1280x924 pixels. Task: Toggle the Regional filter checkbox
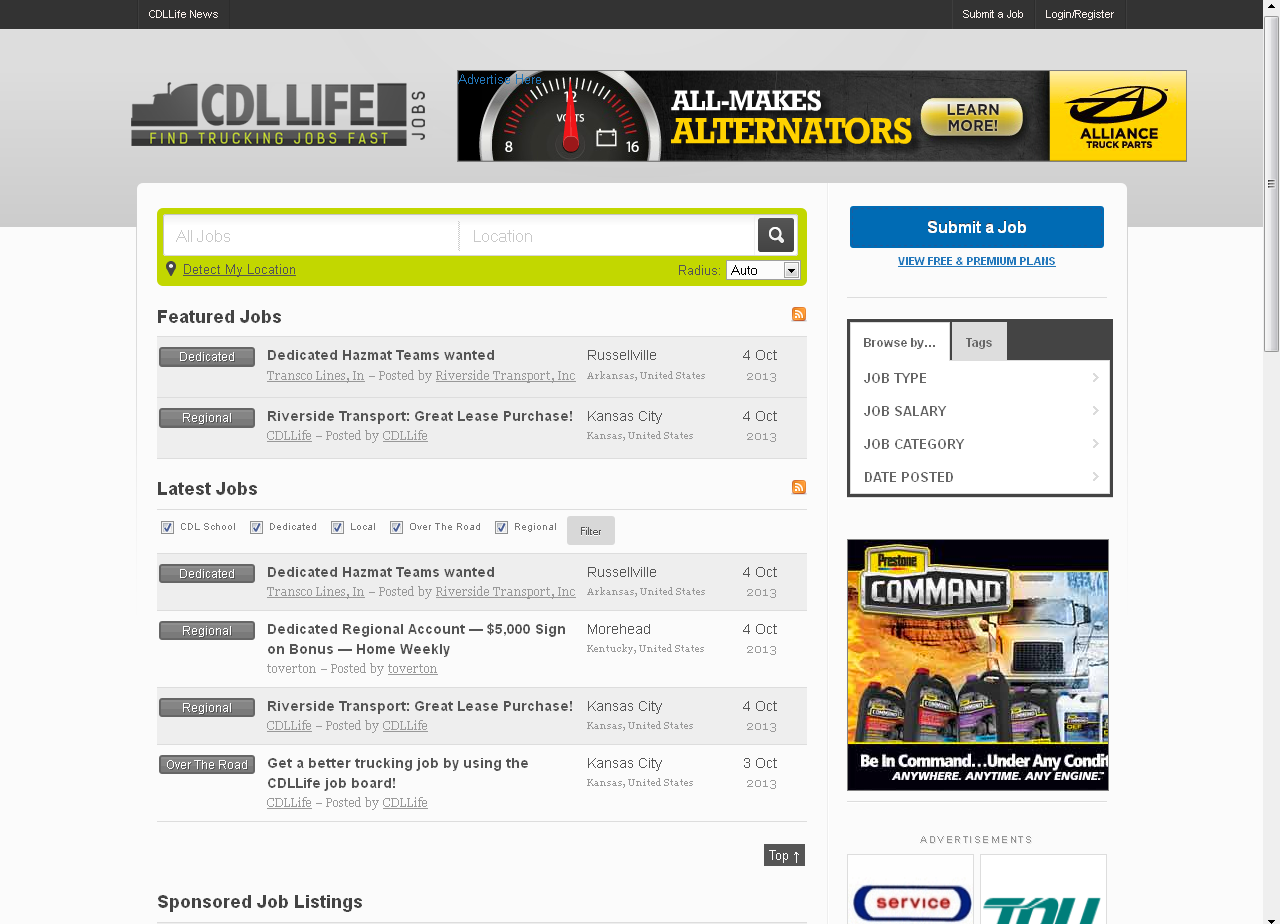[x=502, y=528]
